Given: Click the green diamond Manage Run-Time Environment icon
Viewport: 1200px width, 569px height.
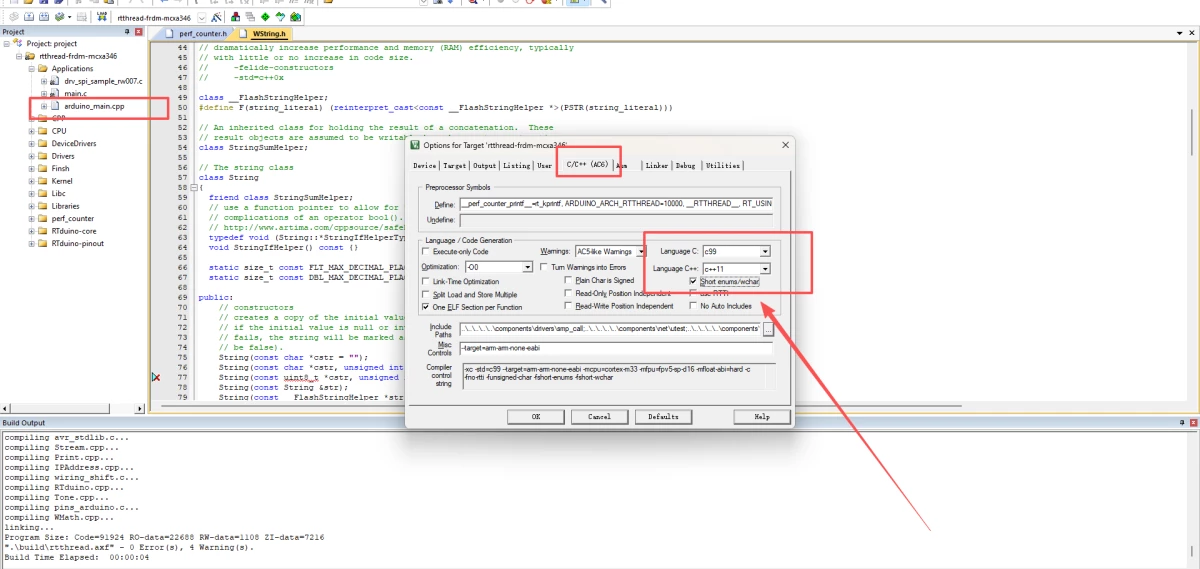Looking at the screenshot, I should click(264, 18).
